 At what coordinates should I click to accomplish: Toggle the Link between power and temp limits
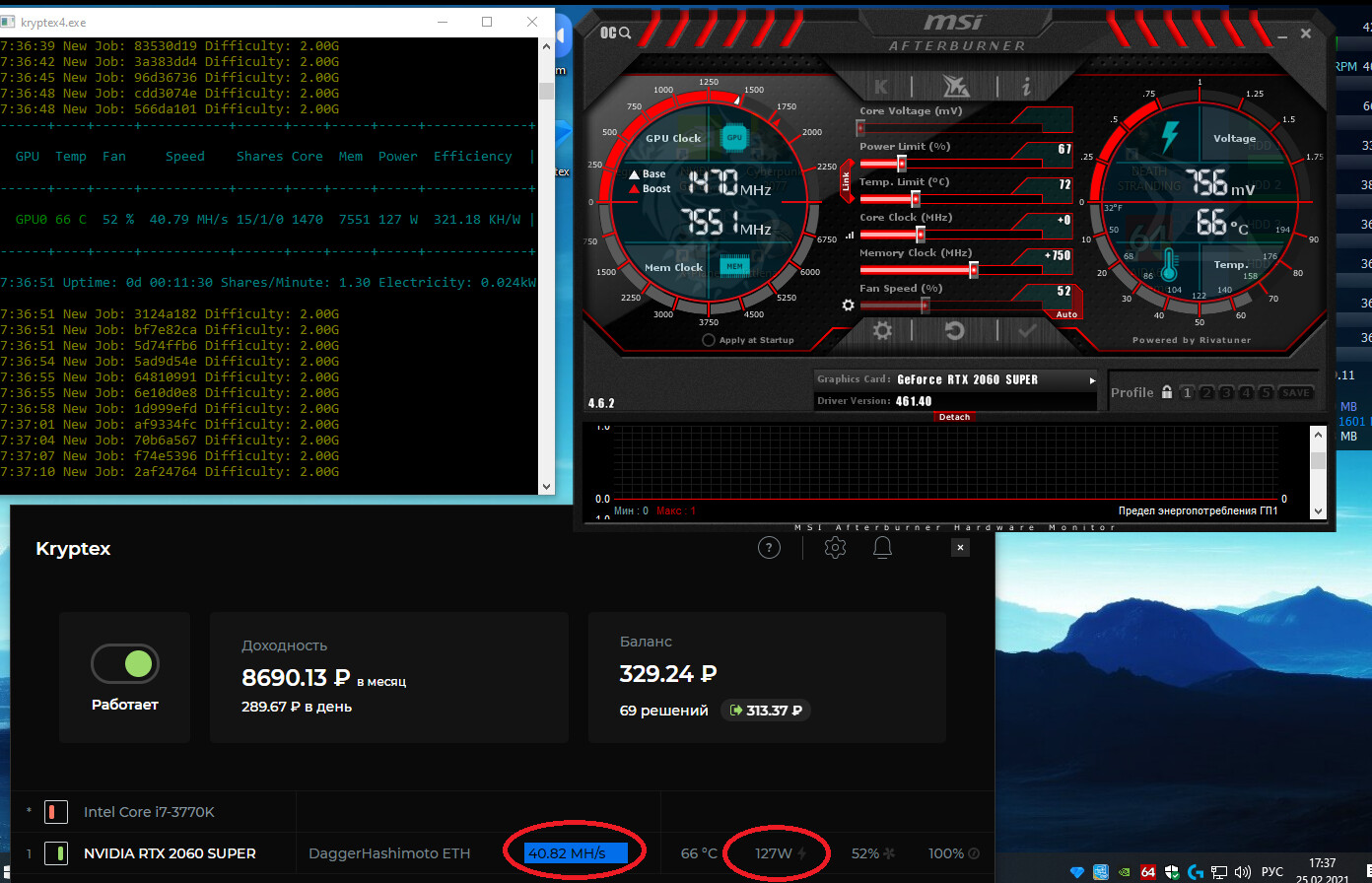pos(846,181)
